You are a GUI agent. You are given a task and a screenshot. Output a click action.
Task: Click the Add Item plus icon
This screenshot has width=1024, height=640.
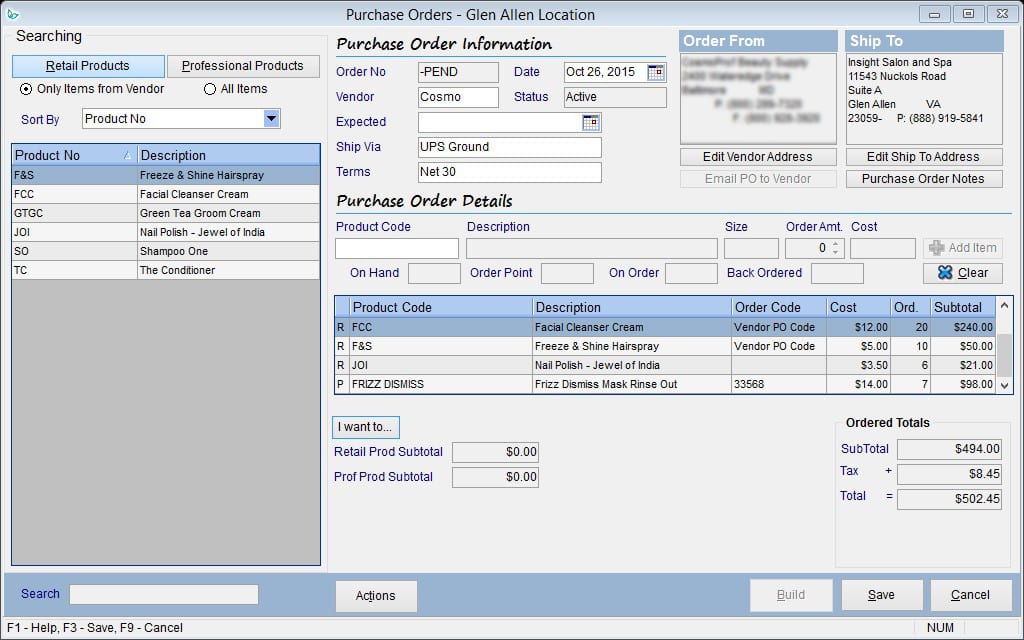pos(937,247)
